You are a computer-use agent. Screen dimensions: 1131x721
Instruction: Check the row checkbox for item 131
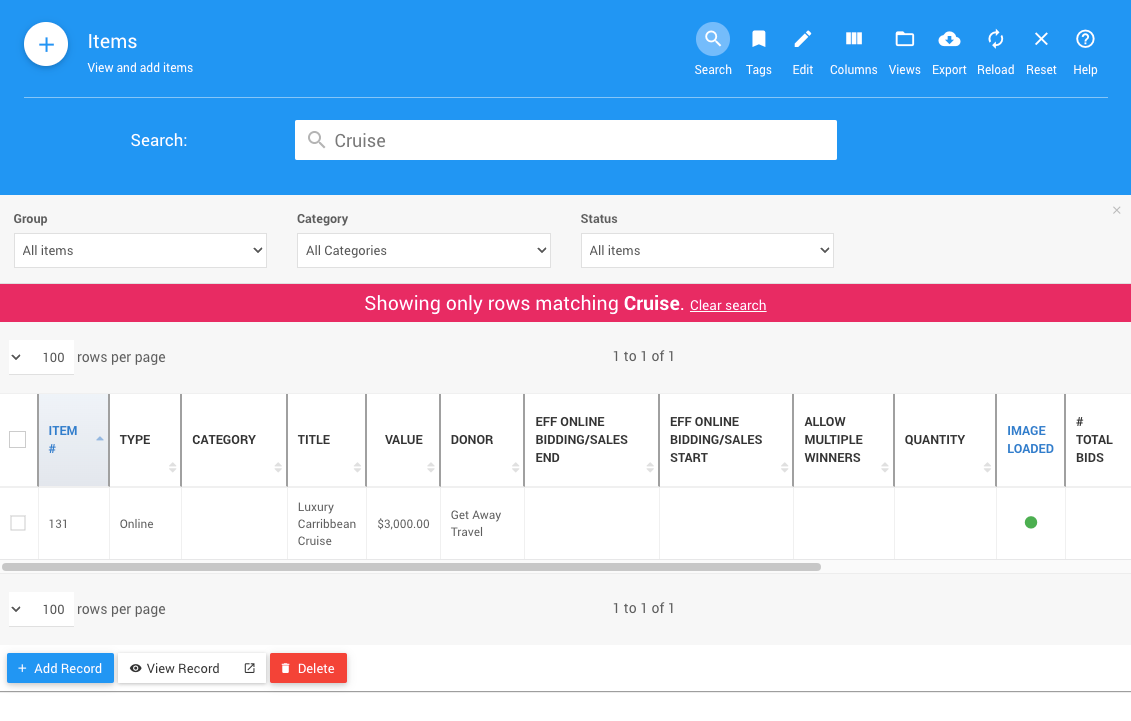tap(18, 523)
